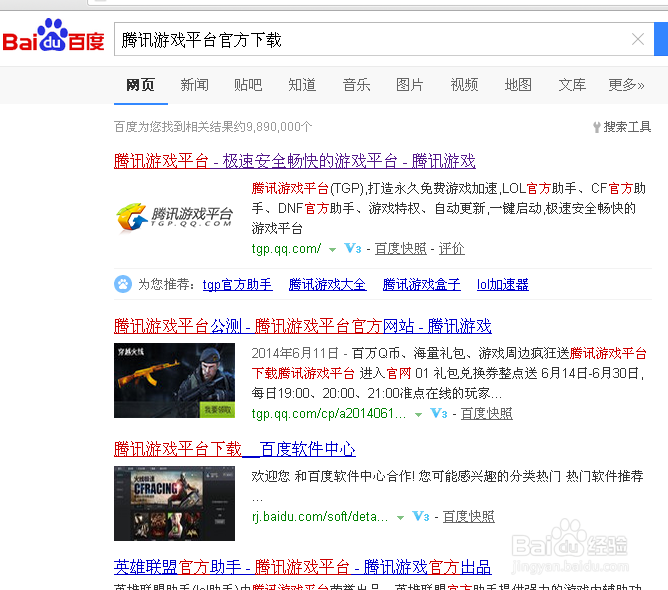Click the 腾讯游戏平台 TGP logo thumbnail
668x590 pixels.
point(175,216)
